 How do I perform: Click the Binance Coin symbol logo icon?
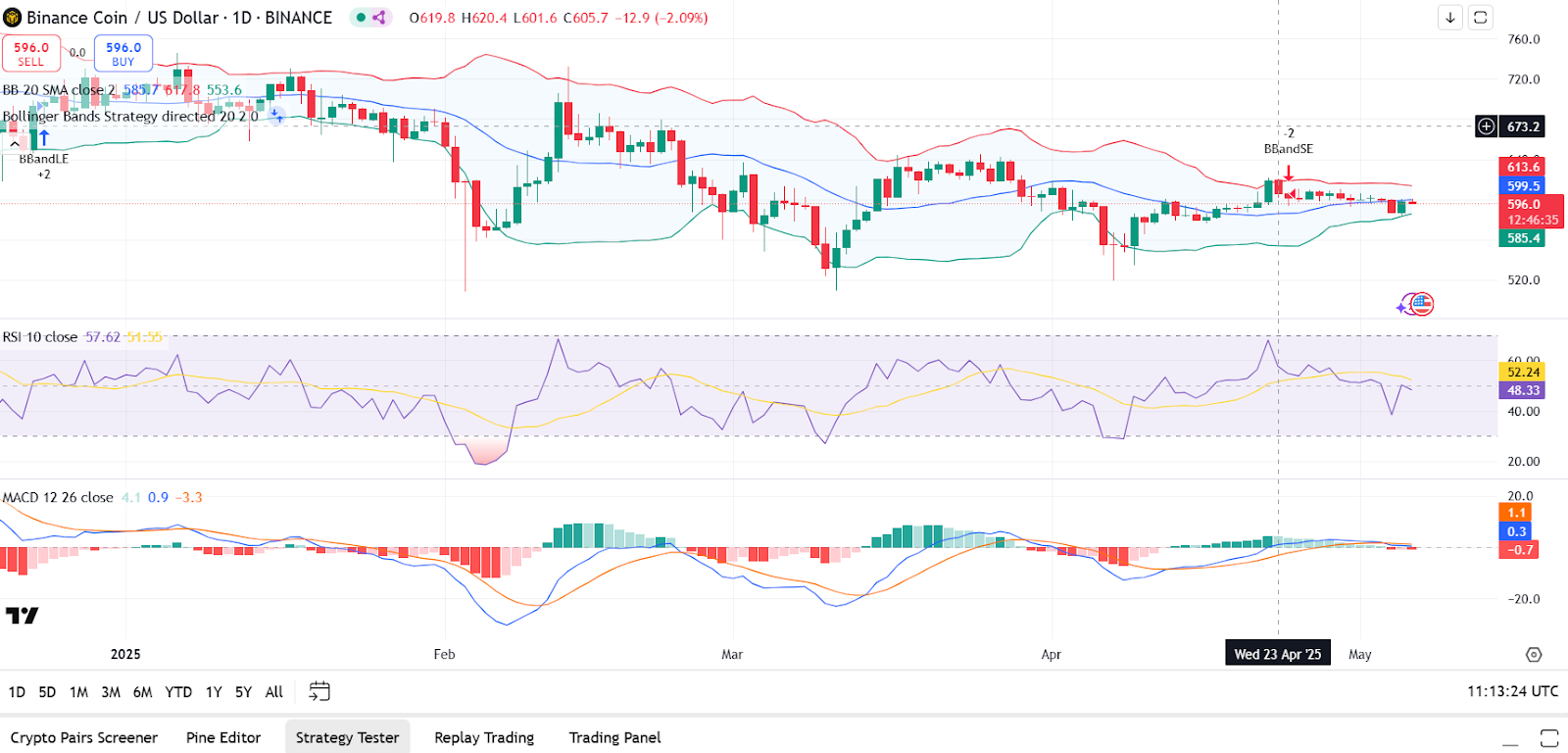pos(13,18)
